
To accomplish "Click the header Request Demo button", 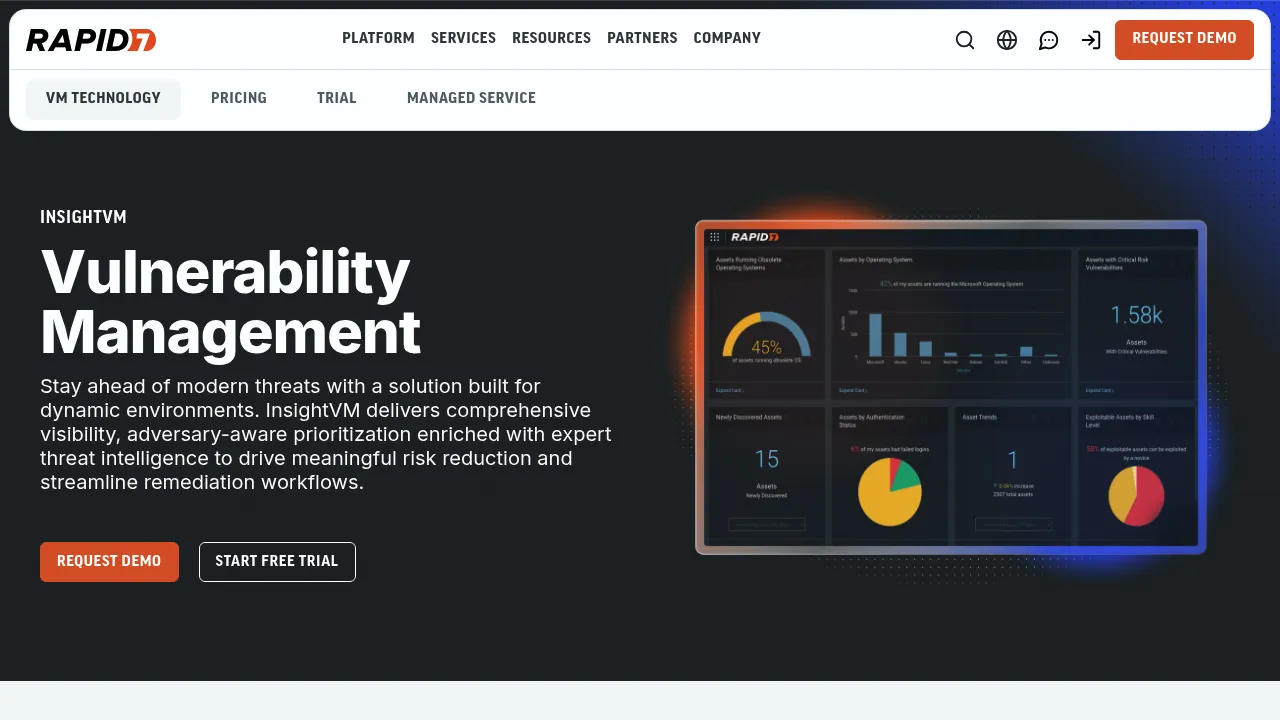I will click(x=1184, y=40).
